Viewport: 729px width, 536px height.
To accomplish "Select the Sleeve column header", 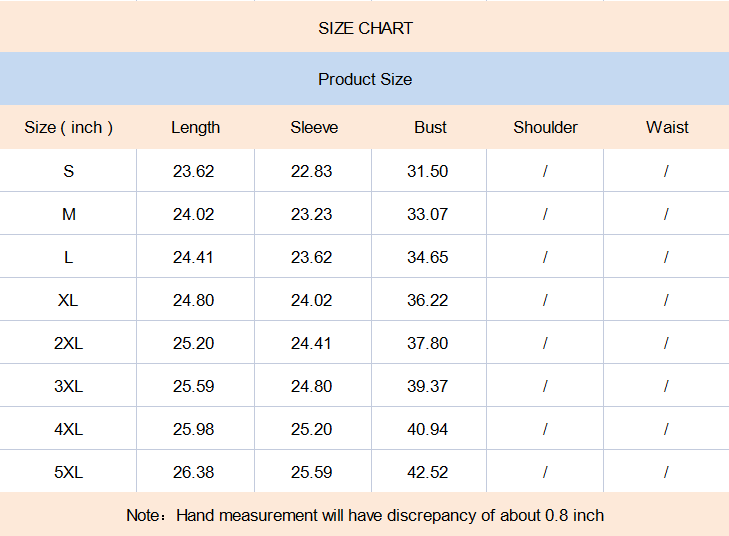I will click(314, 127).
